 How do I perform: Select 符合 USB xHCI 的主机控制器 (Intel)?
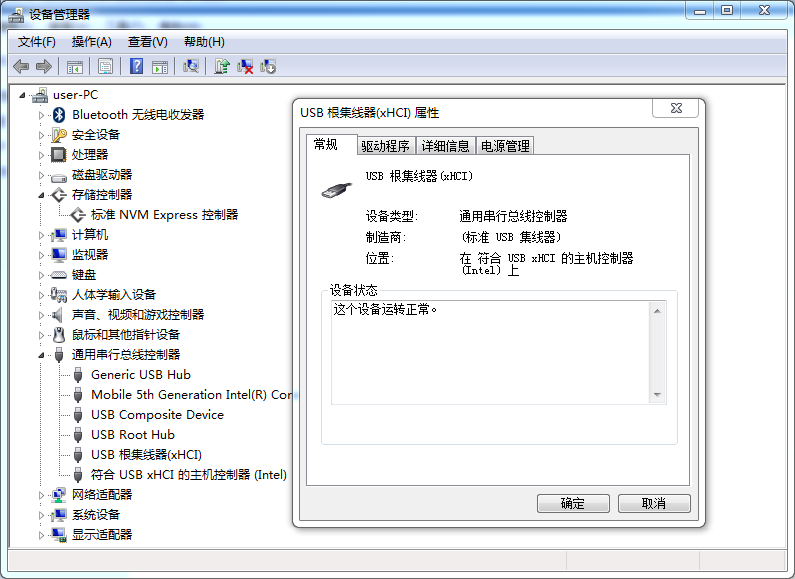coord(189,475)
